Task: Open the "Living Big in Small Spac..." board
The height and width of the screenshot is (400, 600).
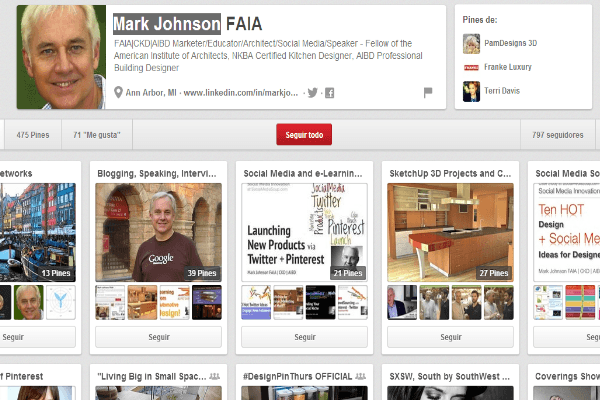Action: tap(152, 376)
